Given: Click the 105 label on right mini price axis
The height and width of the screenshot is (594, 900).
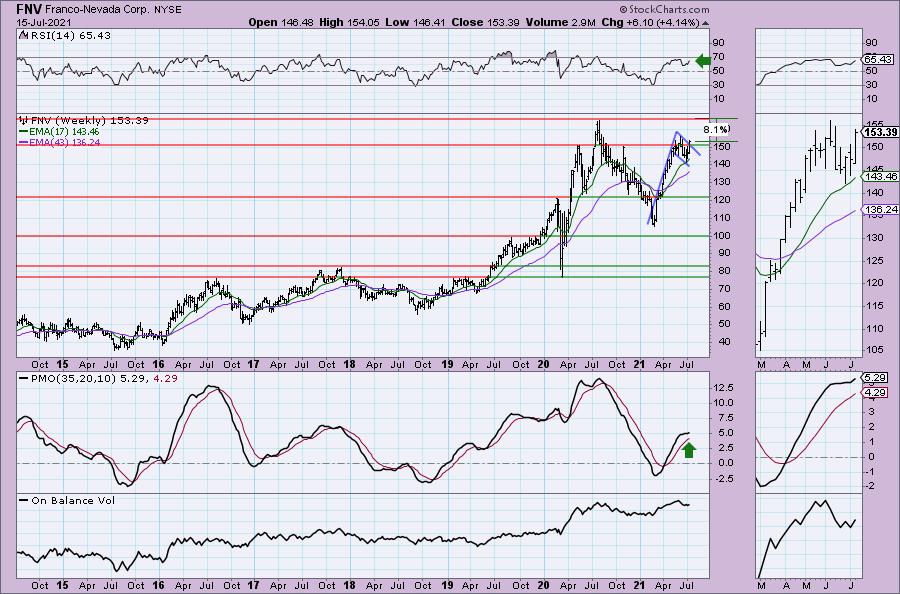Looking at the screenshot, I should tap(876, 351).
